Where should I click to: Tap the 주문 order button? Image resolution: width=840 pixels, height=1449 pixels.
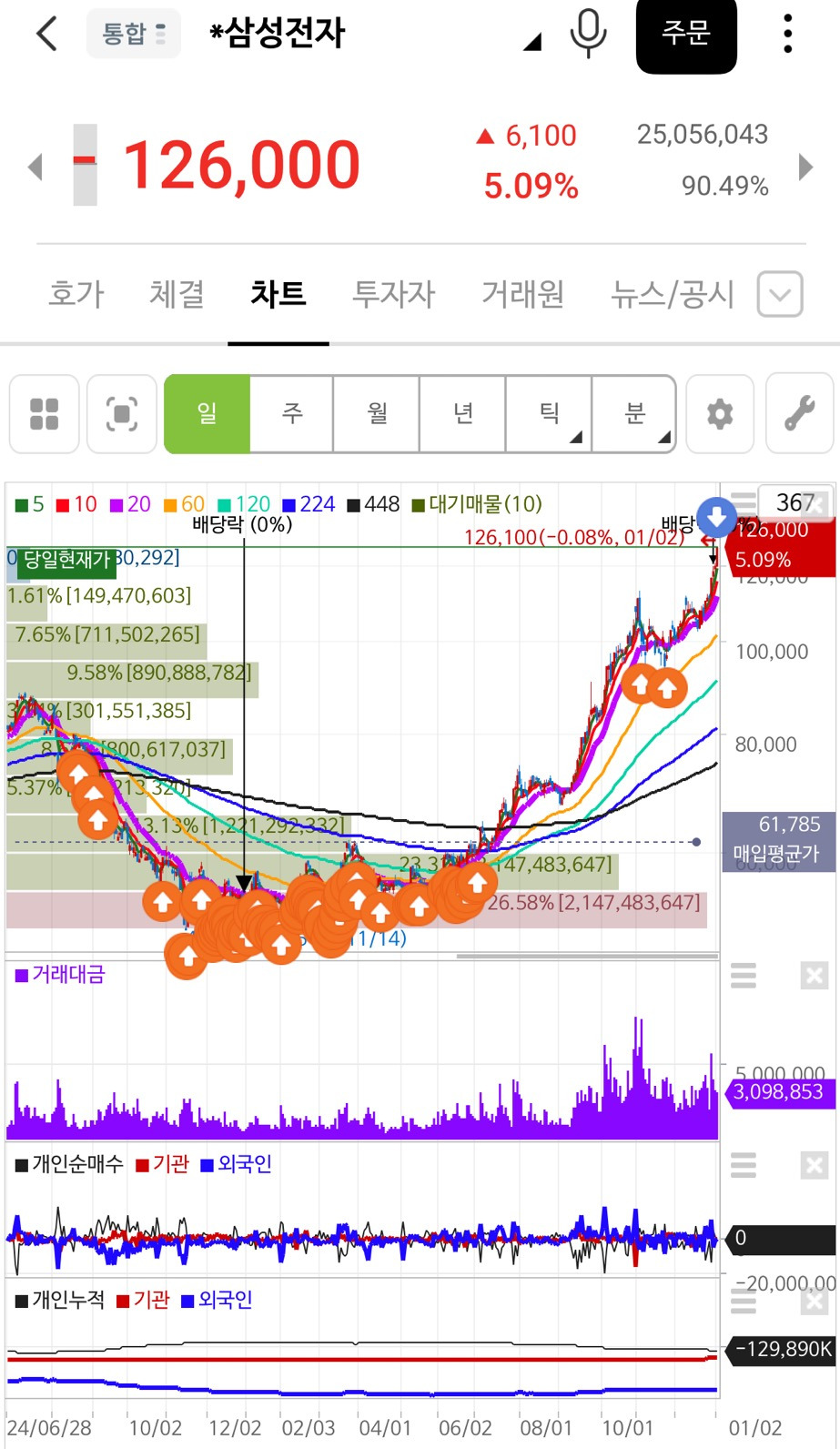point(686,35)
